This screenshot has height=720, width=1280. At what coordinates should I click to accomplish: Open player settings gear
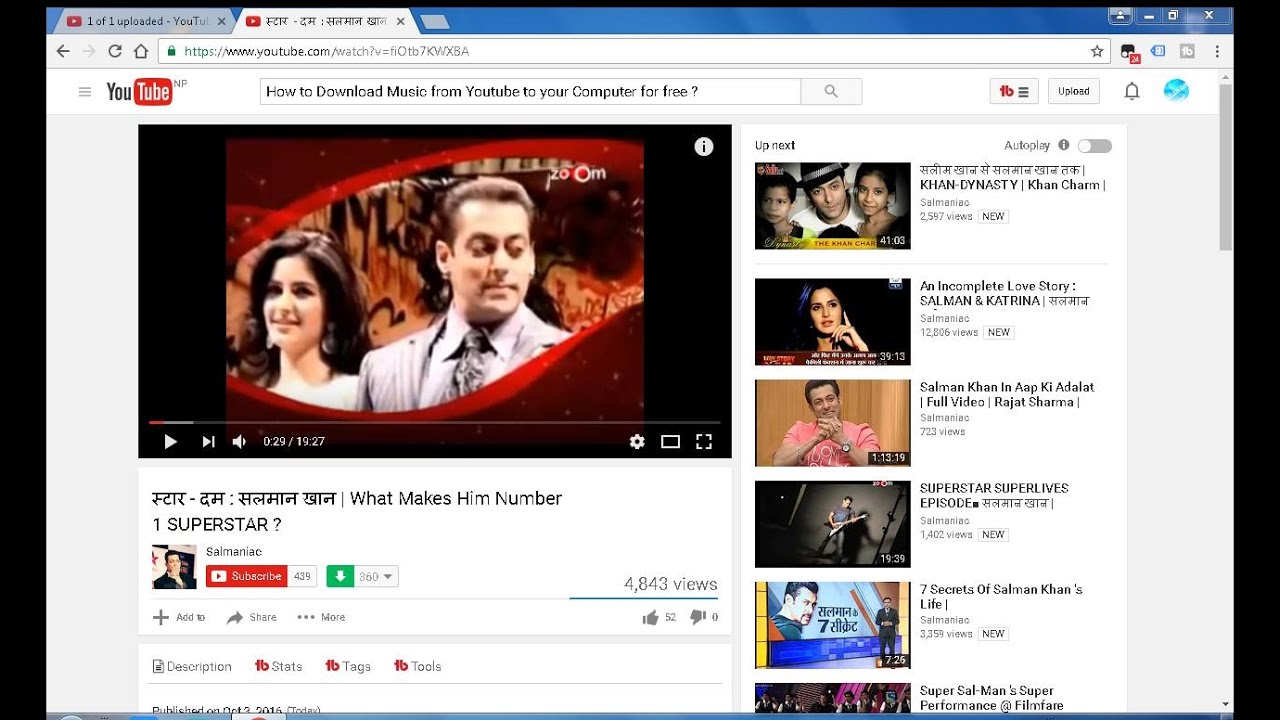[637, 441]
